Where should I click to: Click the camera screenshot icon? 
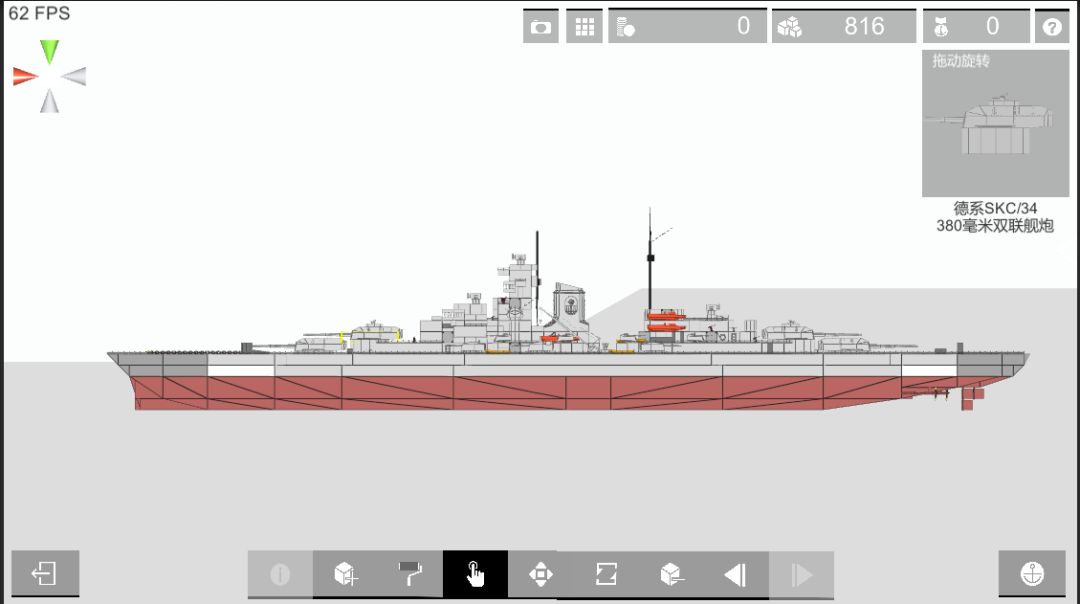[541, 26]
